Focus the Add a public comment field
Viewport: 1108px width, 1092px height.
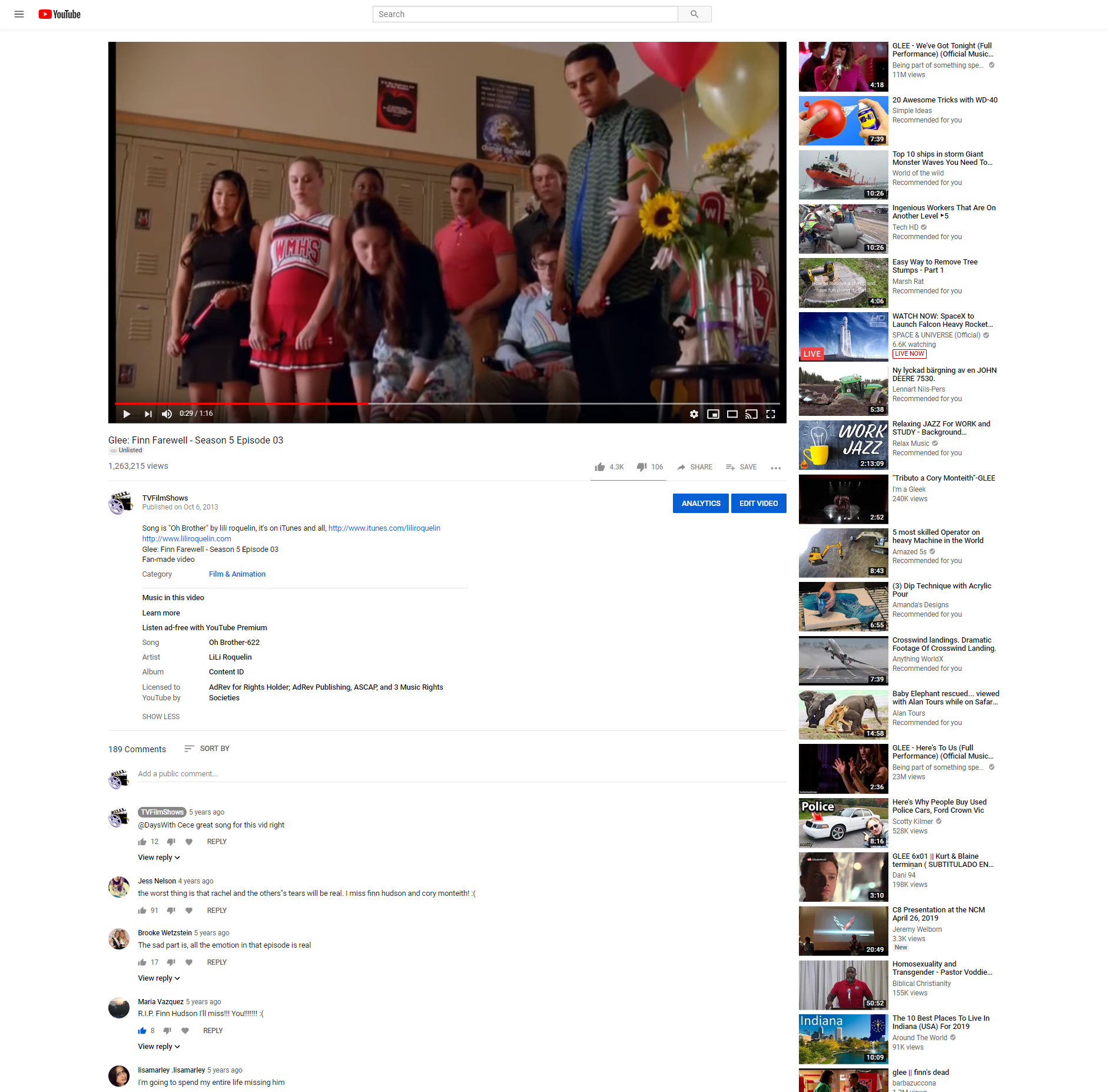[x=462, y=774]
